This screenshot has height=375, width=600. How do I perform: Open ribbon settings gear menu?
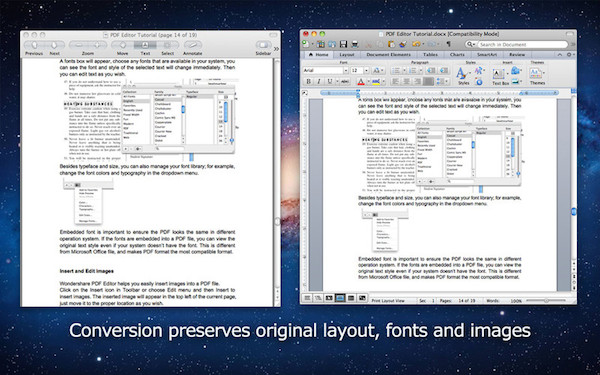(571, 55)
